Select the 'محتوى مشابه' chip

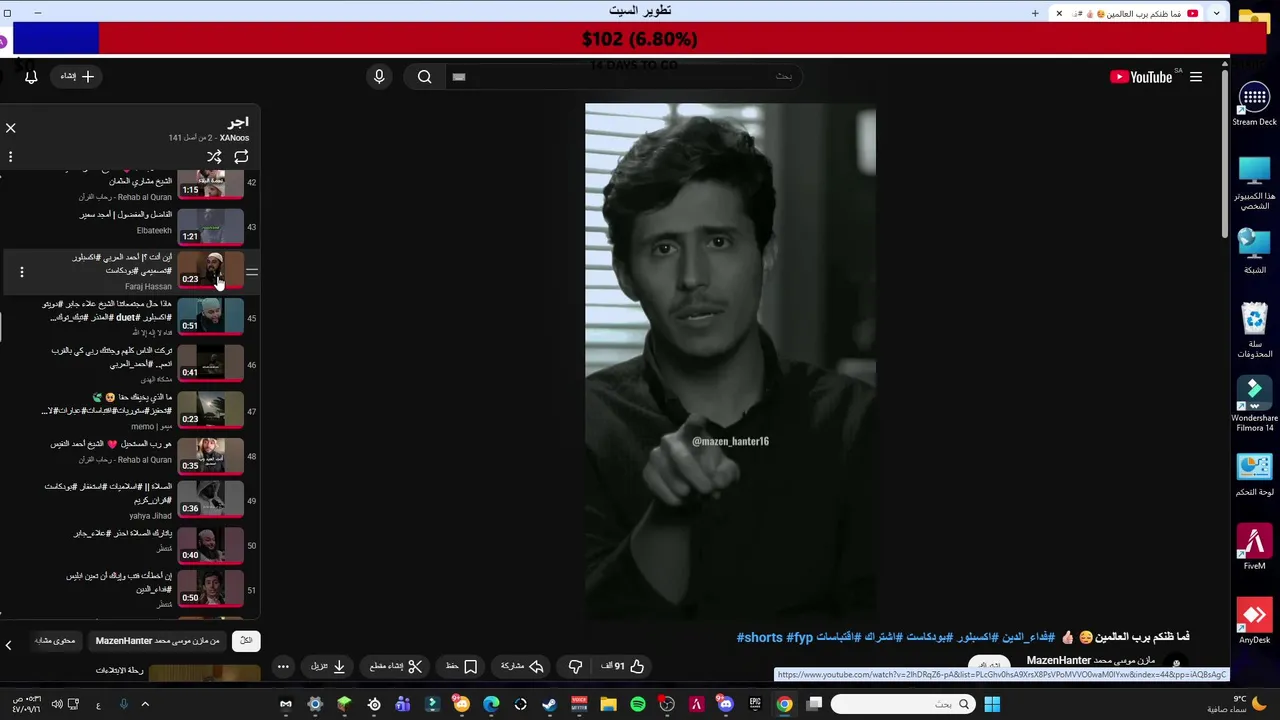(x=55, y=641)
